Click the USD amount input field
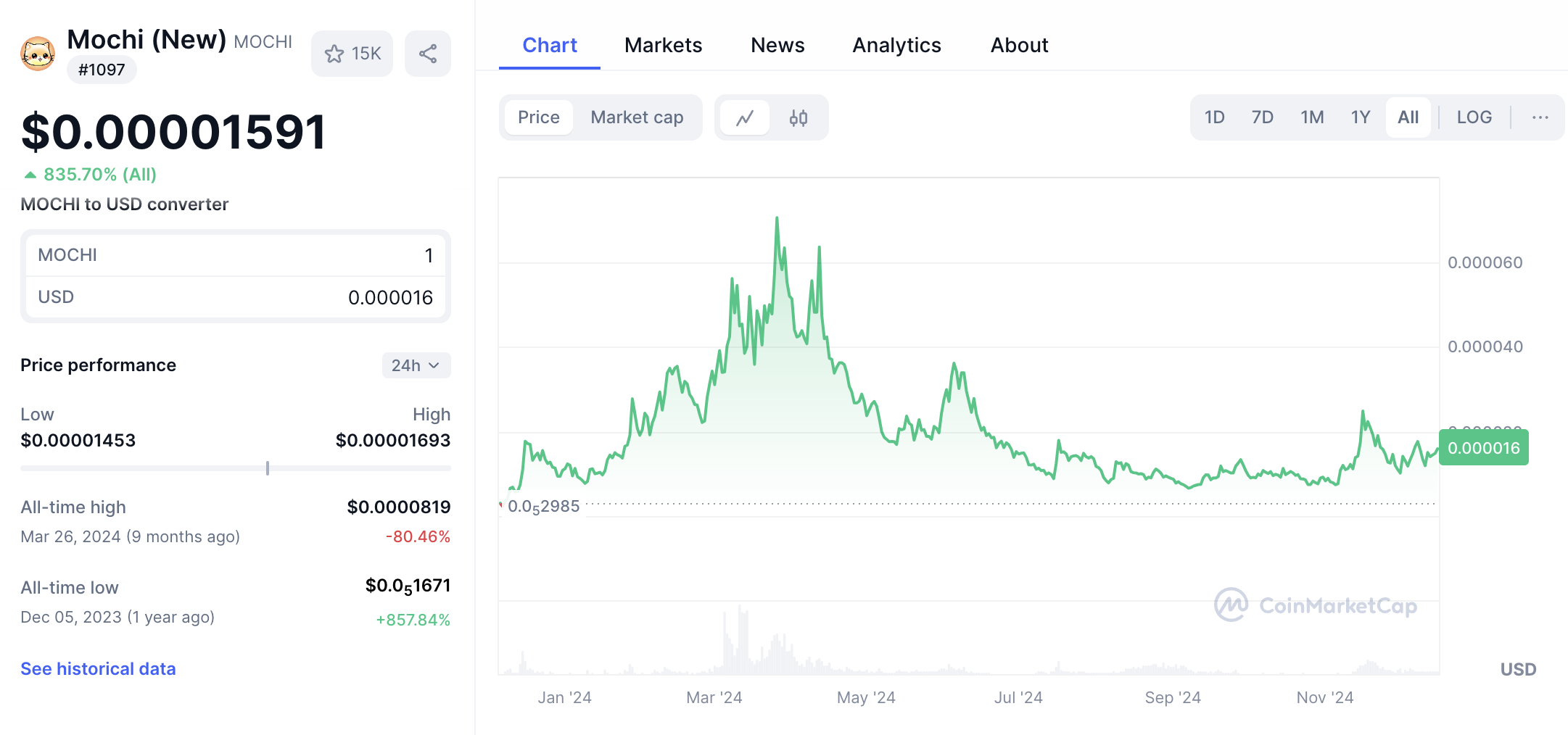 [x=236, y=297]
